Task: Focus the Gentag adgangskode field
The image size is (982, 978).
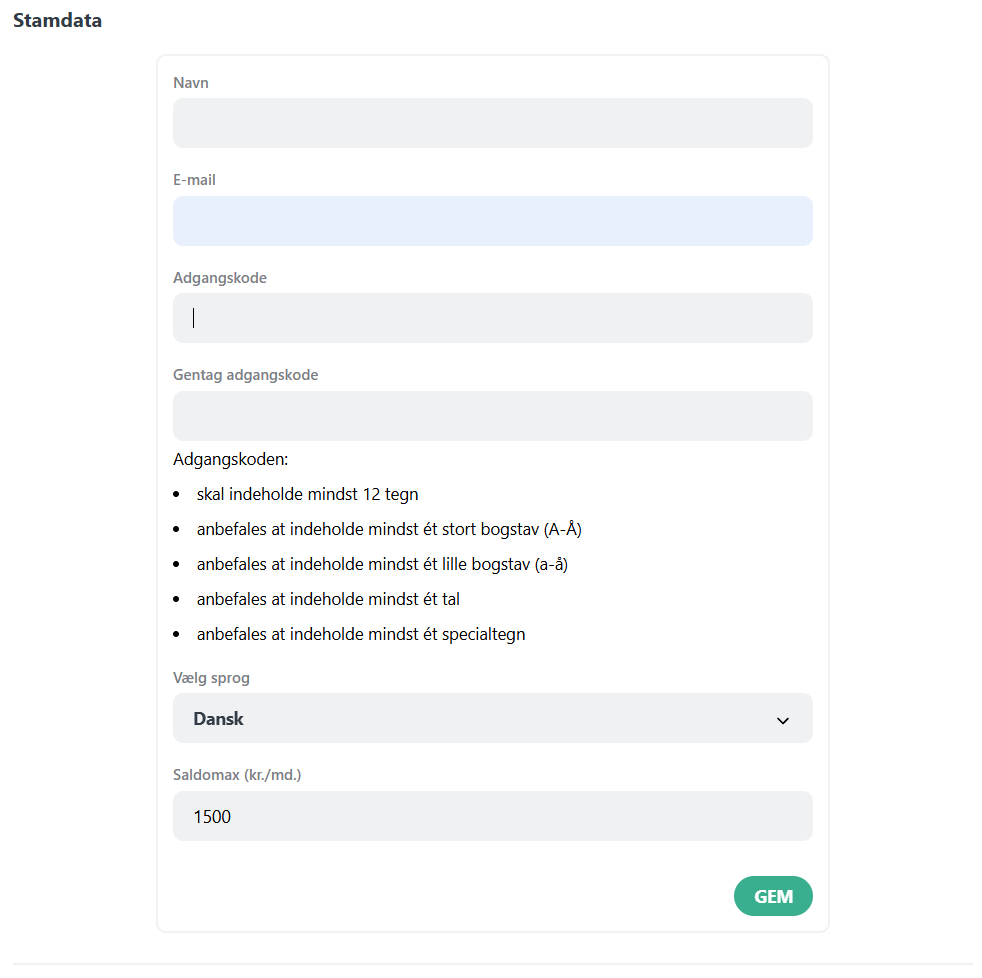Action: coord(492,416)
